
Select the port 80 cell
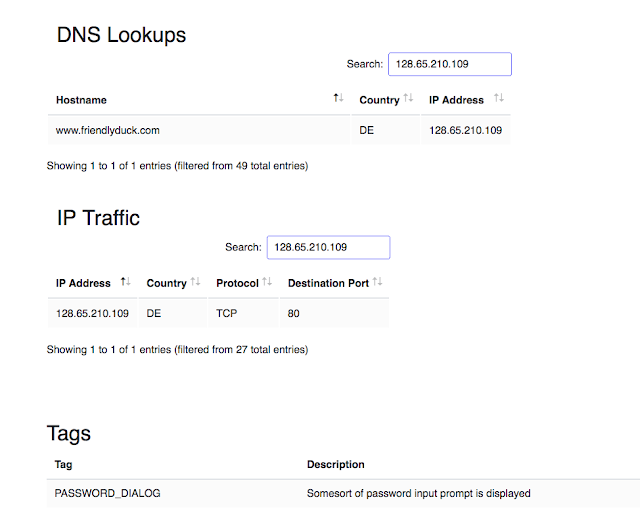click(x=334, y=314)
